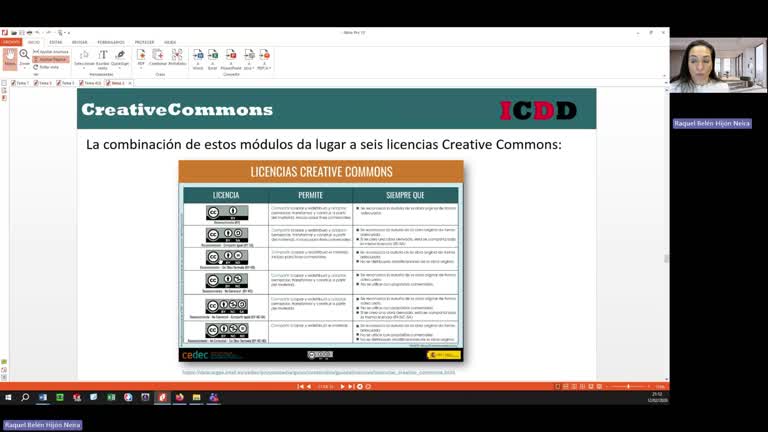Move the zoom slider handle
The height and width of the screenshot is (432, 768).
[628, 386]
